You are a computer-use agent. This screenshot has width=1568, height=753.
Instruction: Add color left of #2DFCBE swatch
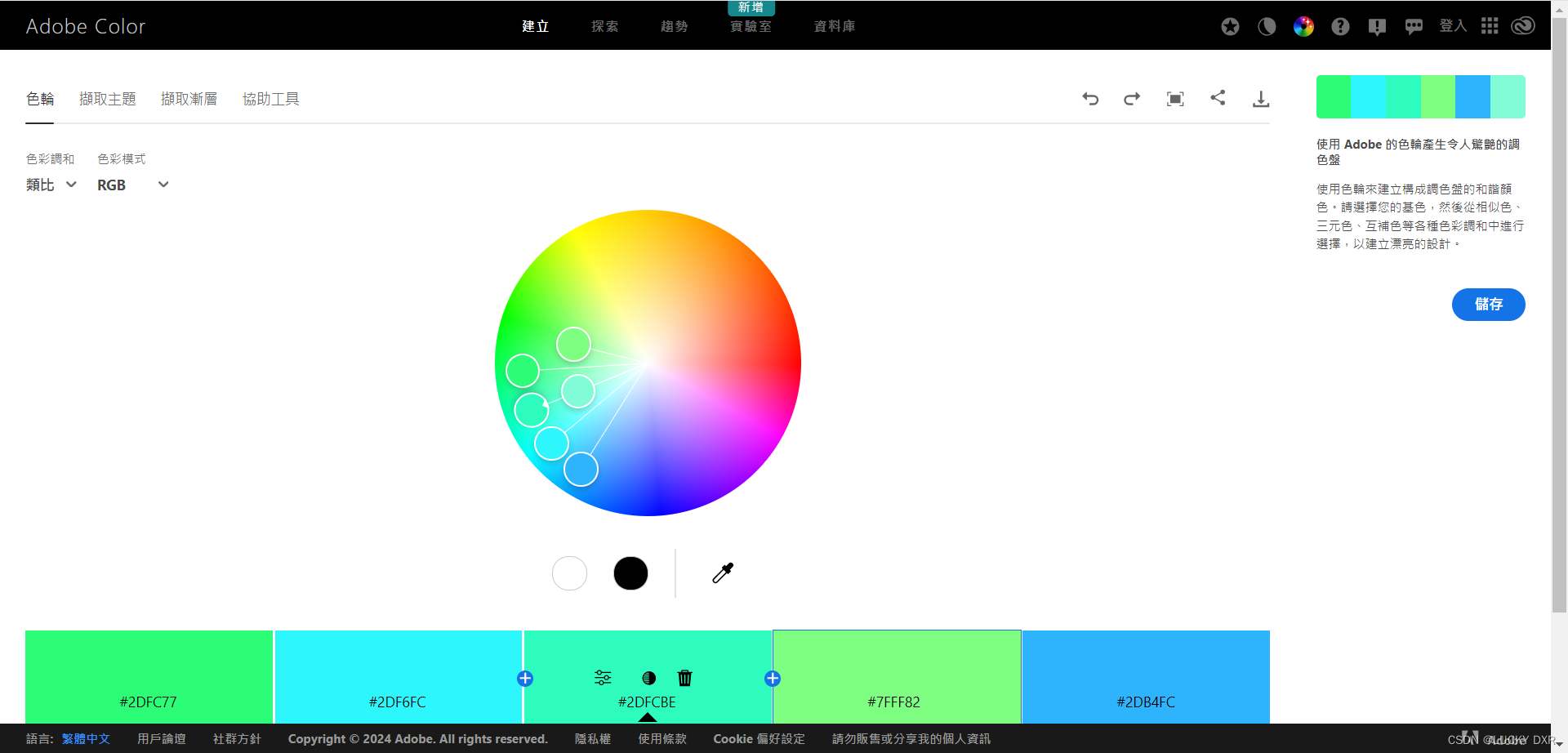tap(525, 679)
